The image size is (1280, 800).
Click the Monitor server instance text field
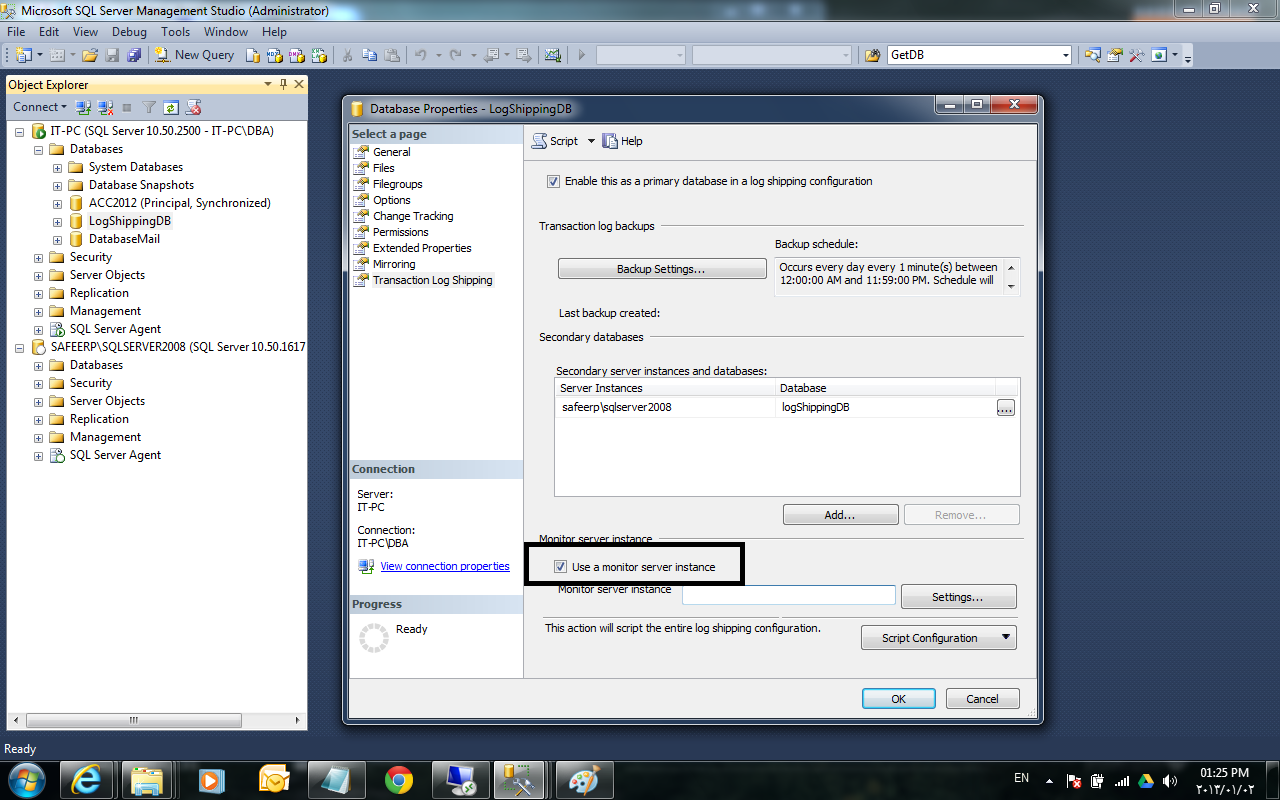pos(788,596)
